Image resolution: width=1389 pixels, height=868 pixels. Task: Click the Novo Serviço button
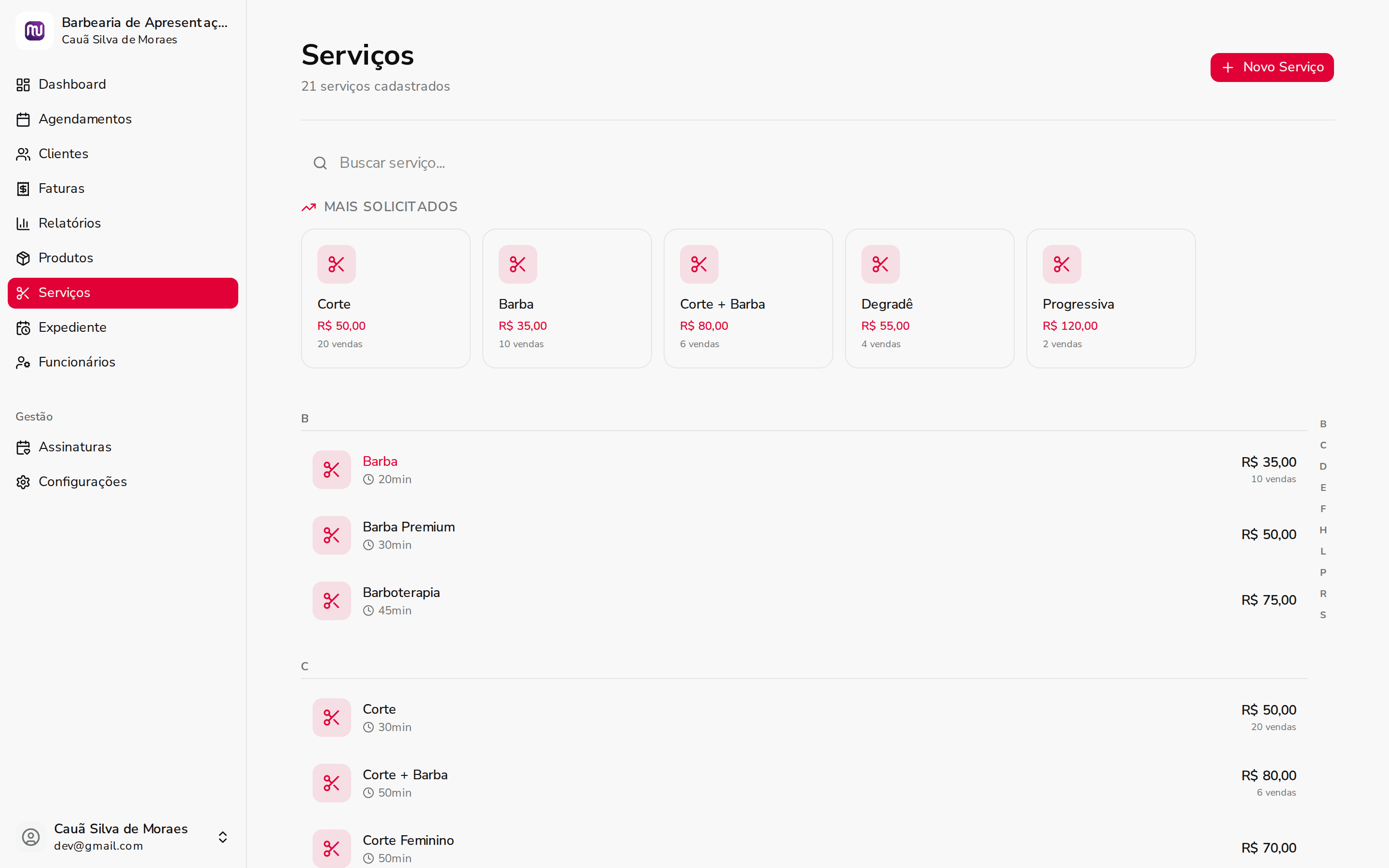(1271, 68)
